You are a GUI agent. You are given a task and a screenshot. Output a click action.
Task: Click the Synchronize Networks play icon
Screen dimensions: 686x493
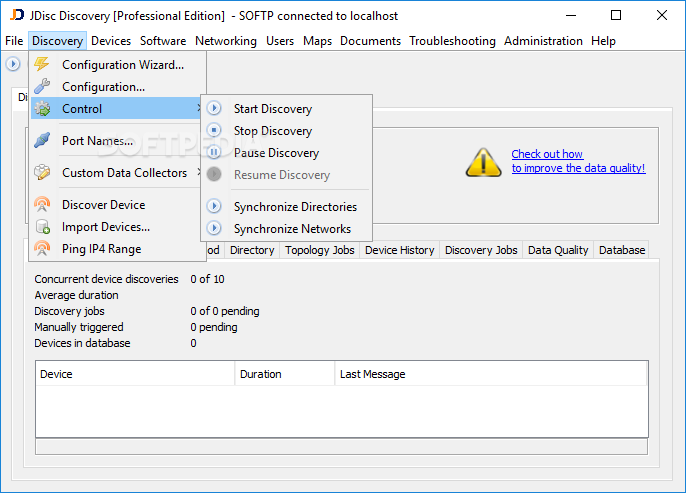[214, 228]
